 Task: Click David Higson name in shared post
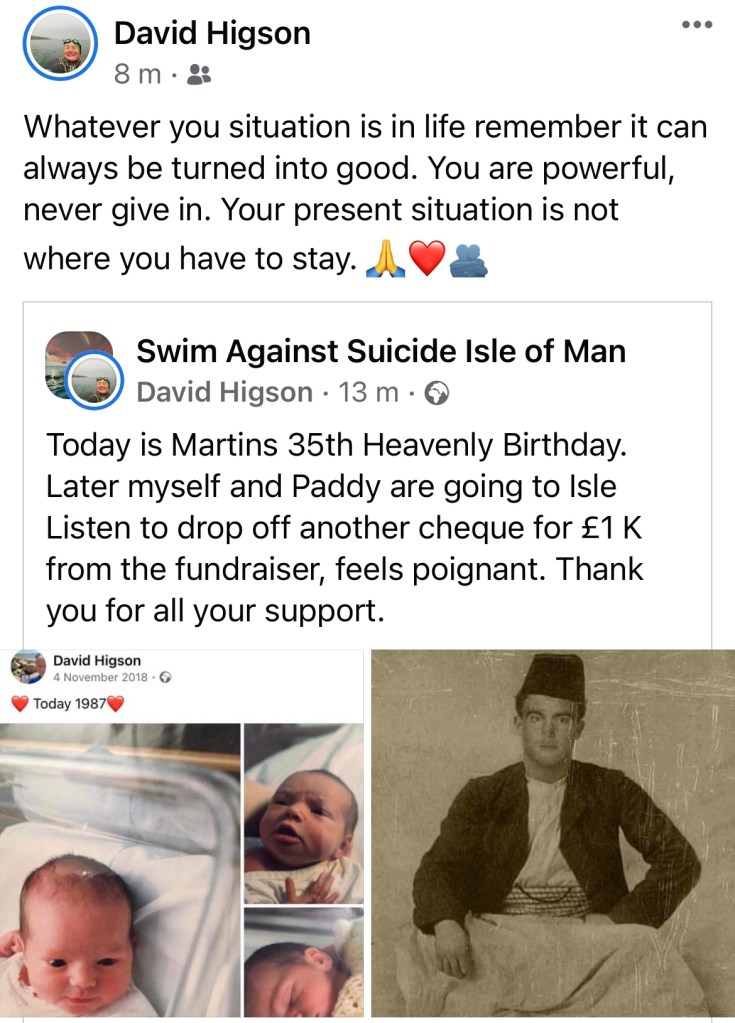click(x=224, y=393)
